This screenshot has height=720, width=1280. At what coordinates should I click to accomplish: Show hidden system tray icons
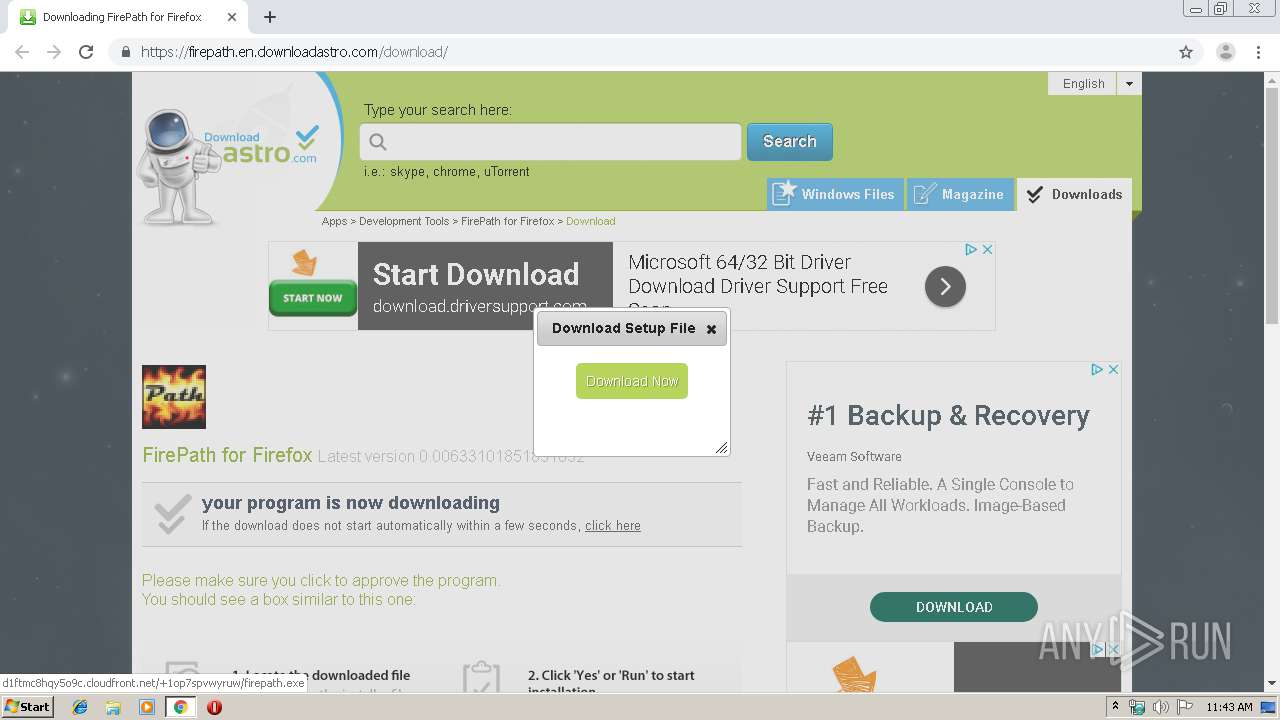[x=1115, y=706]
